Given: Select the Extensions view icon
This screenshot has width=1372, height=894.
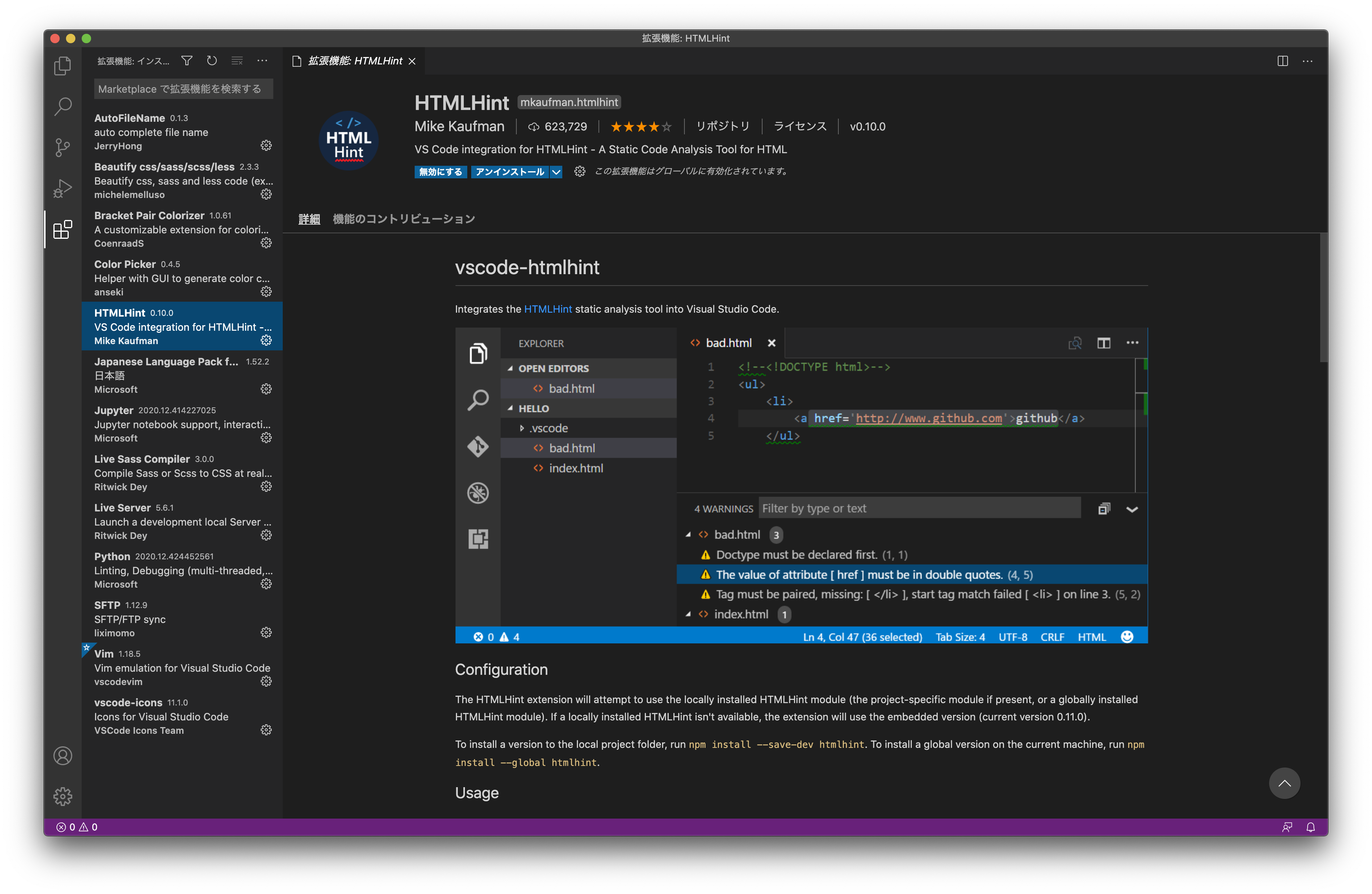Looking at the screenshot, I should [62, 229].
